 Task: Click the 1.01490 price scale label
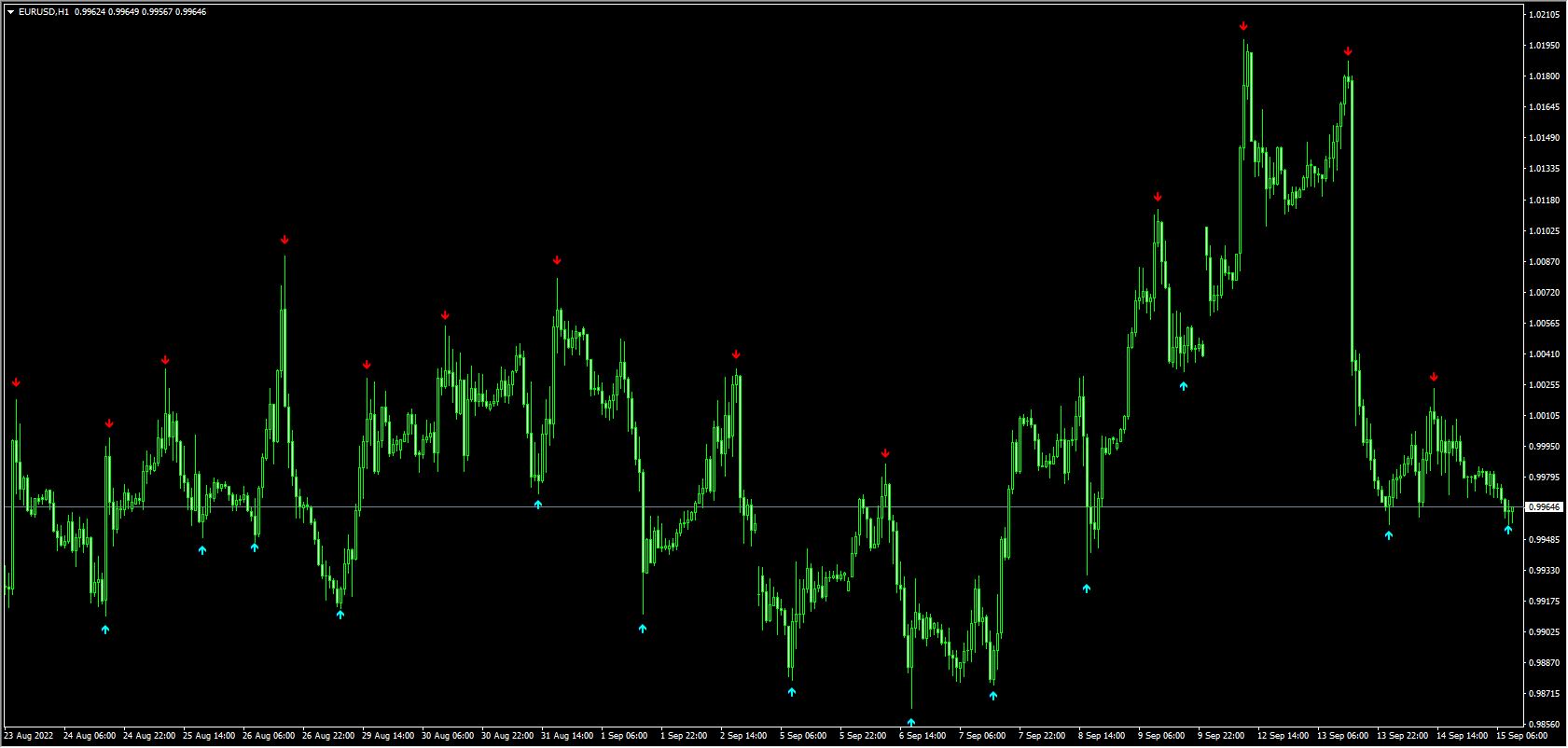coord(1545,138)
